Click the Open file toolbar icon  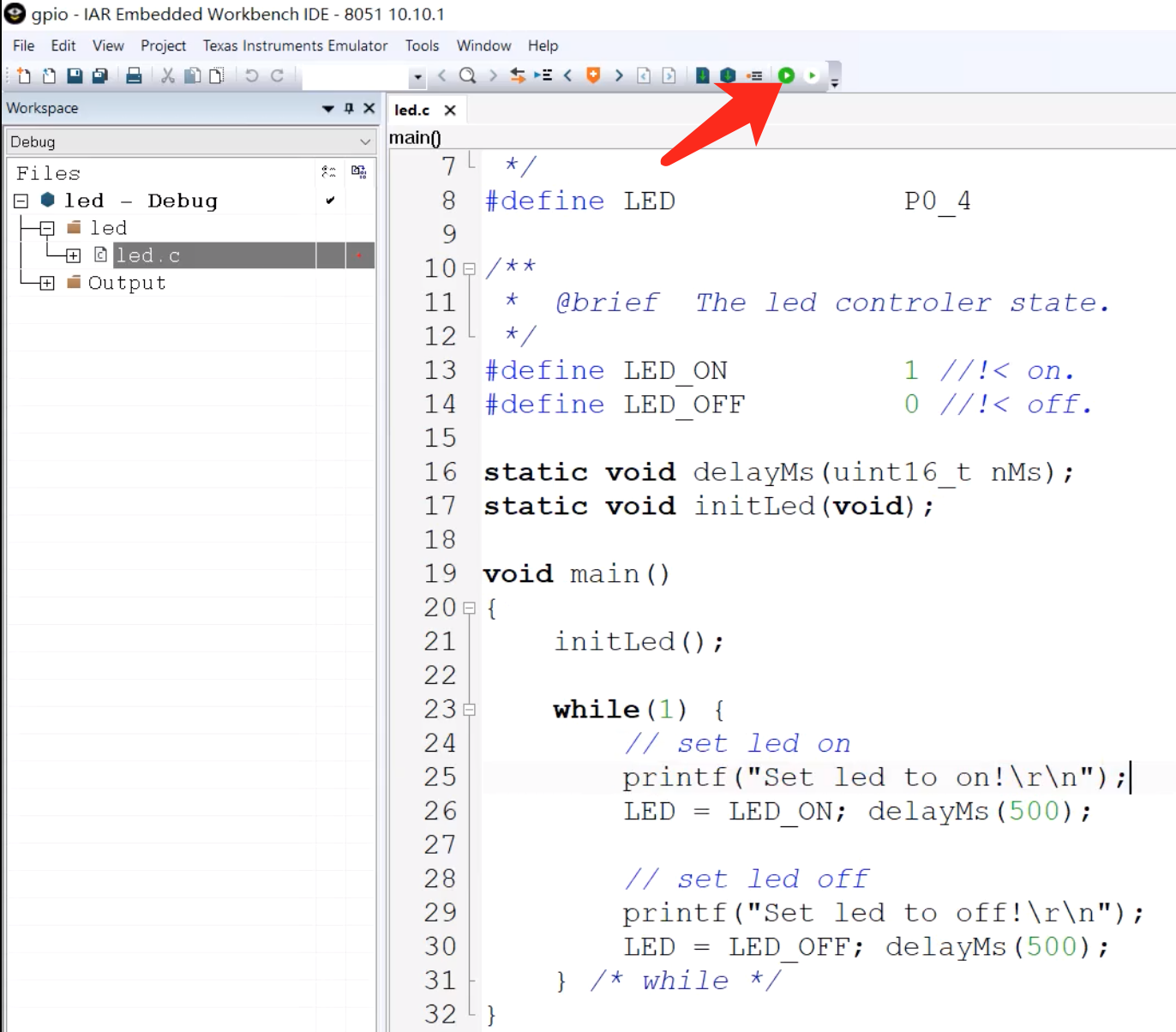coord(49,75)
